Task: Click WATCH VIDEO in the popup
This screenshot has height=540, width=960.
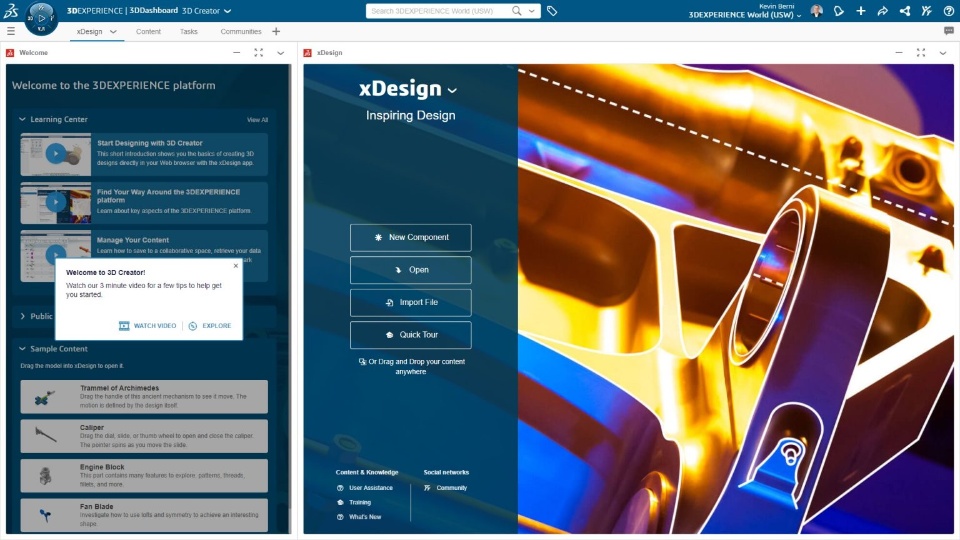Action: (x=148, y=326)
